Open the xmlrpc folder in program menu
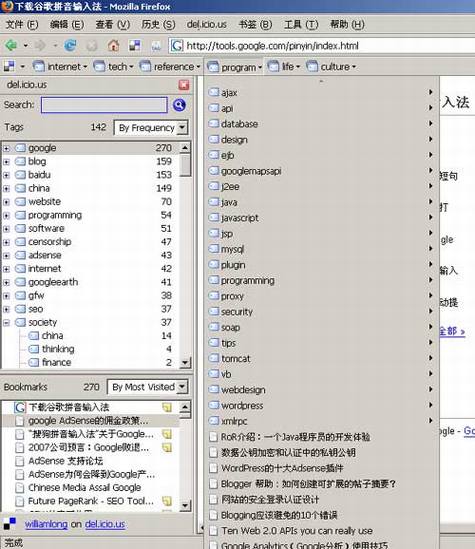The height and width of the screenshot is (549, 475). point(320,421)
